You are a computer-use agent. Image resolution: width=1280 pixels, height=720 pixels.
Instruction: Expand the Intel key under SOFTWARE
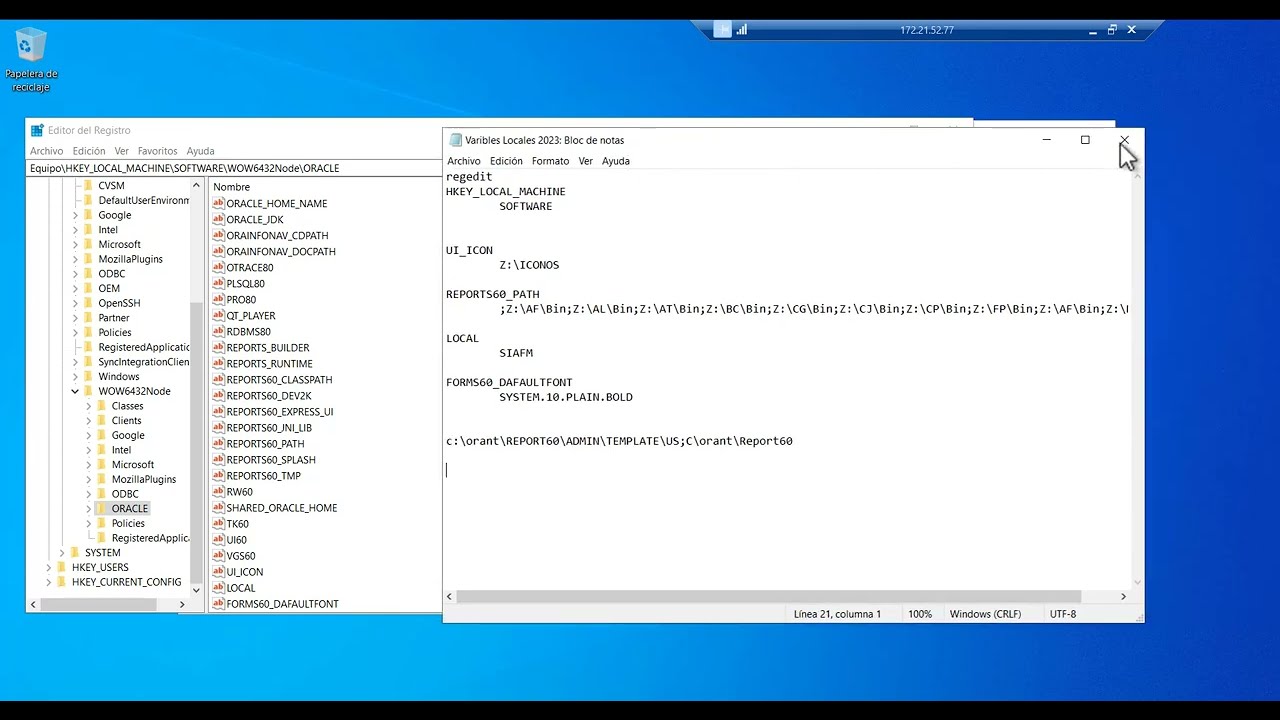pos(75,230)
